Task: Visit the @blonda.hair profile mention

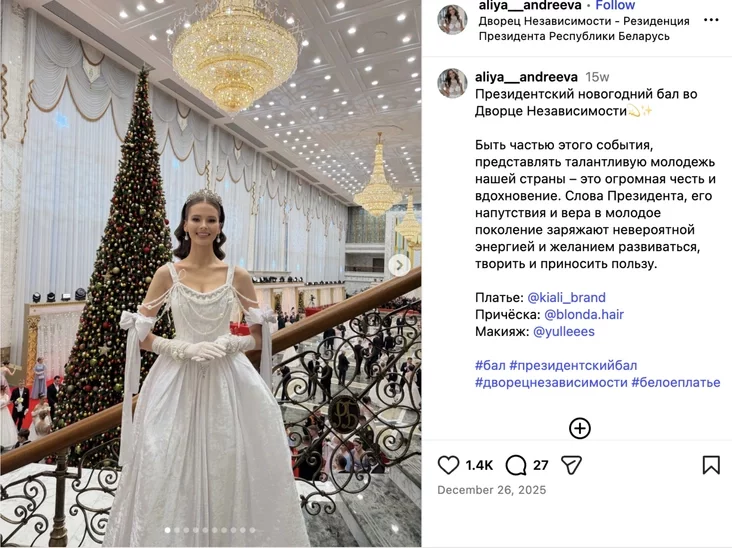Action: point(584,315)
